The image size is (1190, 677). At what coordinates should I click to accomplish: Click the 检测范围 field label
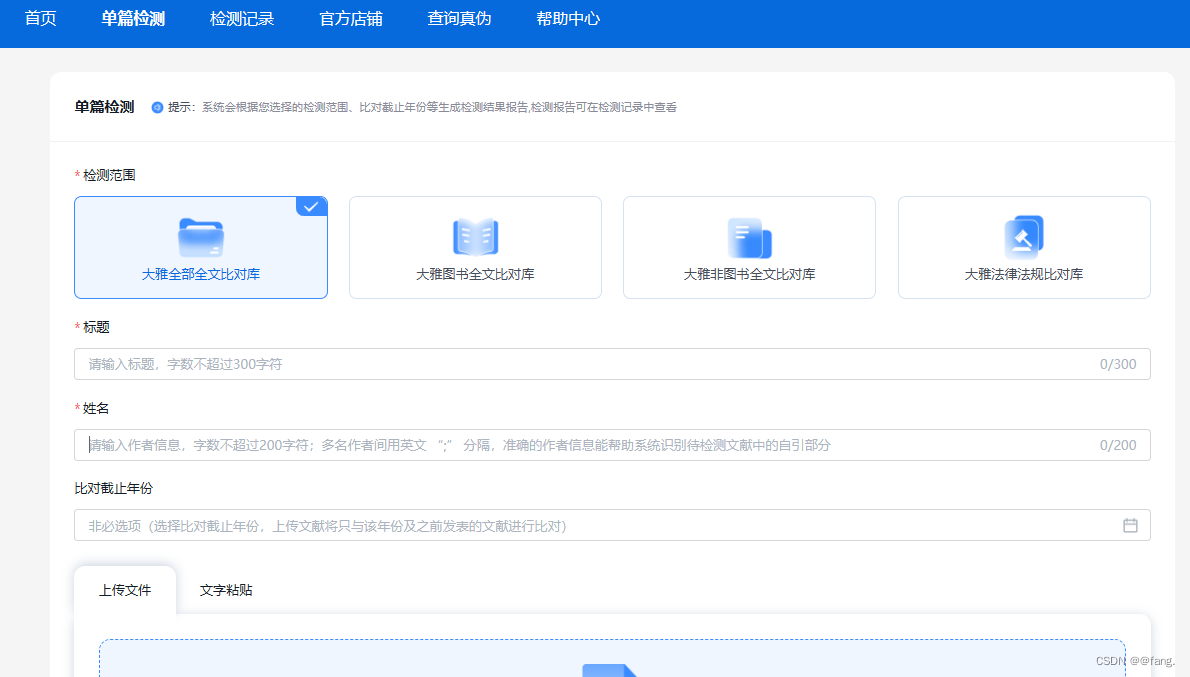pos(109,175)
